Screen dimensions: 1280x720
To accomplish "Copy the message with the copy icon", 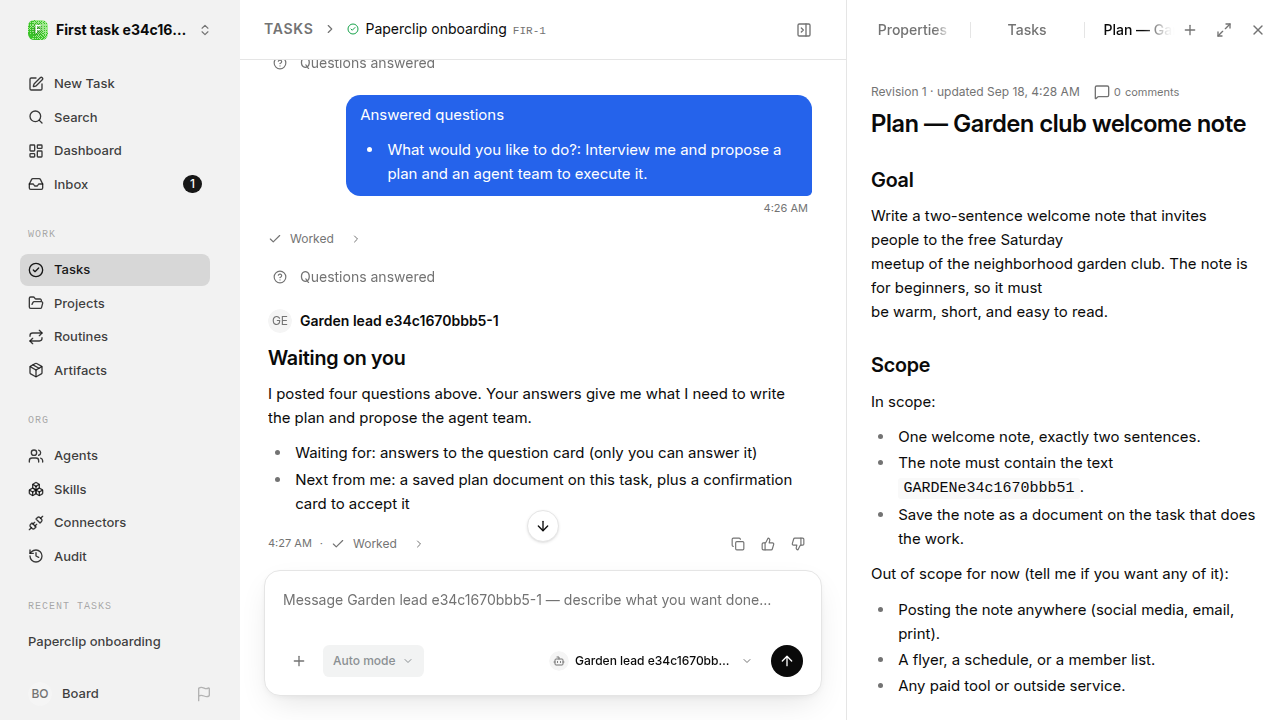I will click(738, 544).
